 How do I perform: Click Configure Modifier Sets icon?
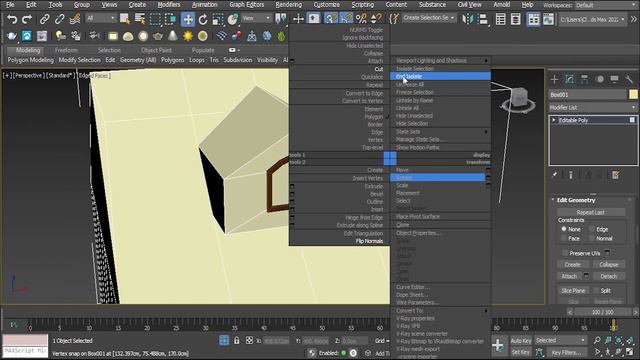pyautogui.click(x=615, y=175)
